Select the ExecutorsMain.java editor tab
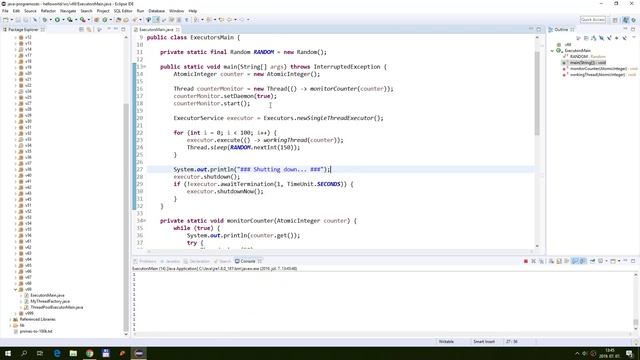This screenshot has height=360, width=640. point(156,30)
